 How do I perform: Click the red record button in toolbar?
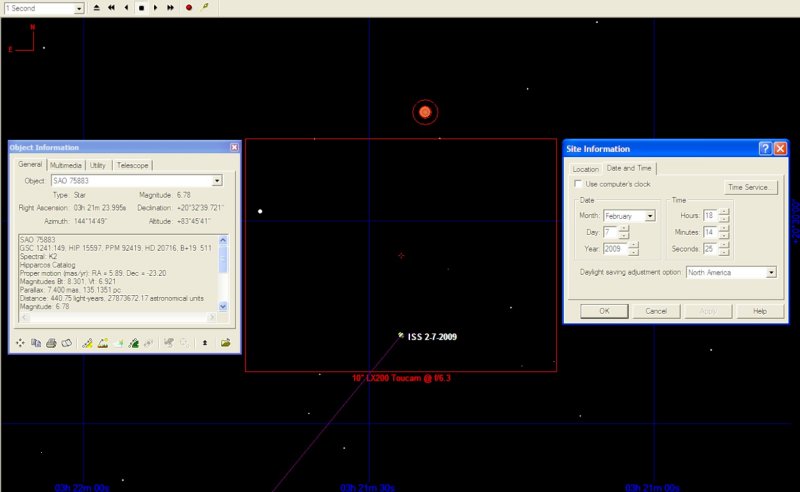click(x=189, y=8)
